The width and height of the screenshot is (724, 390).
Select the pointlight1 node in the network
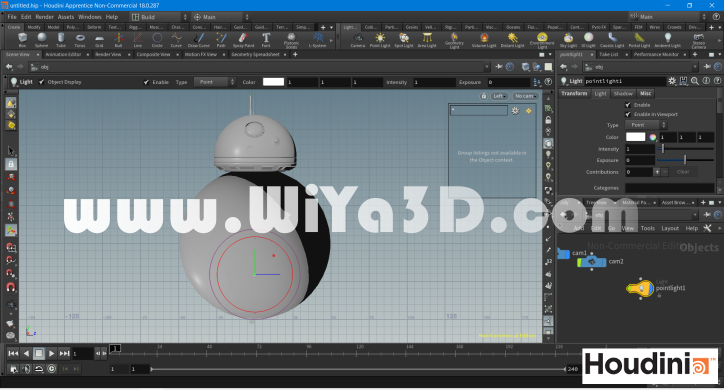pos(640,289)
